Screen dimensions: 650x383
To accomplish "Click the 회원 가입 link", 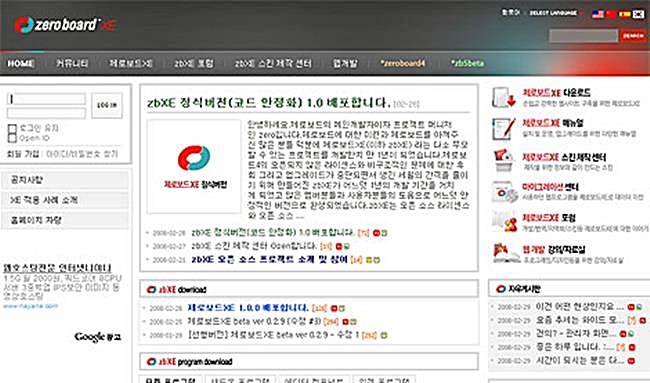I will pyautogui.click(x=23, y=154).
